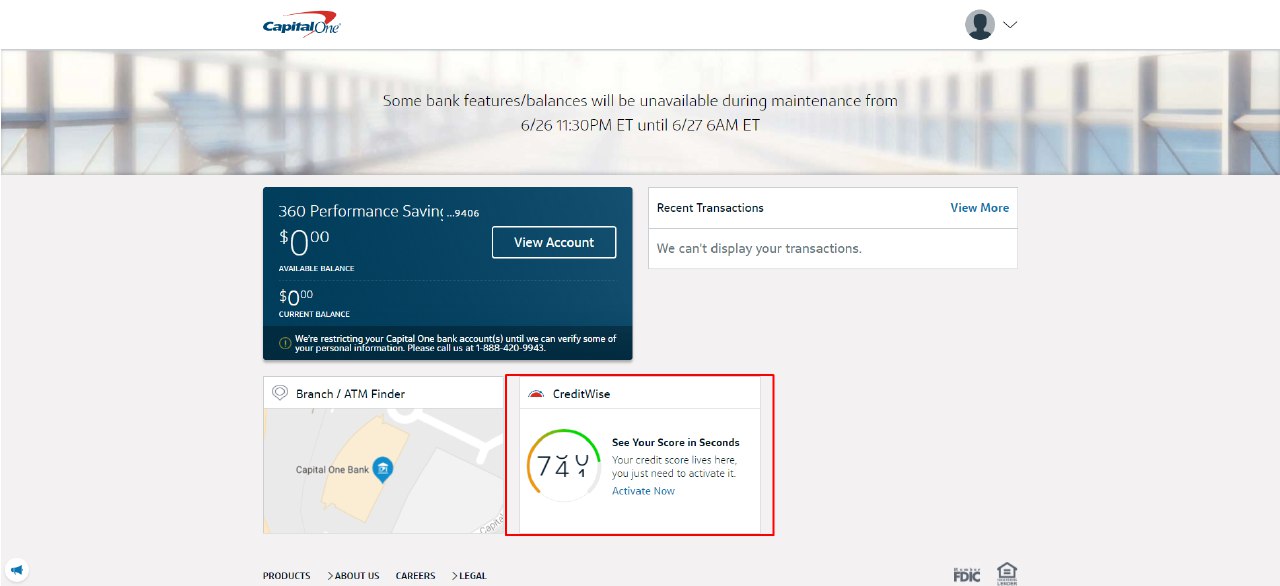The height and width of the screenshot is (586, 1280).
Task: Expand the LEGAL footer item
Action: pyautogui.click(x=472, y=576)
